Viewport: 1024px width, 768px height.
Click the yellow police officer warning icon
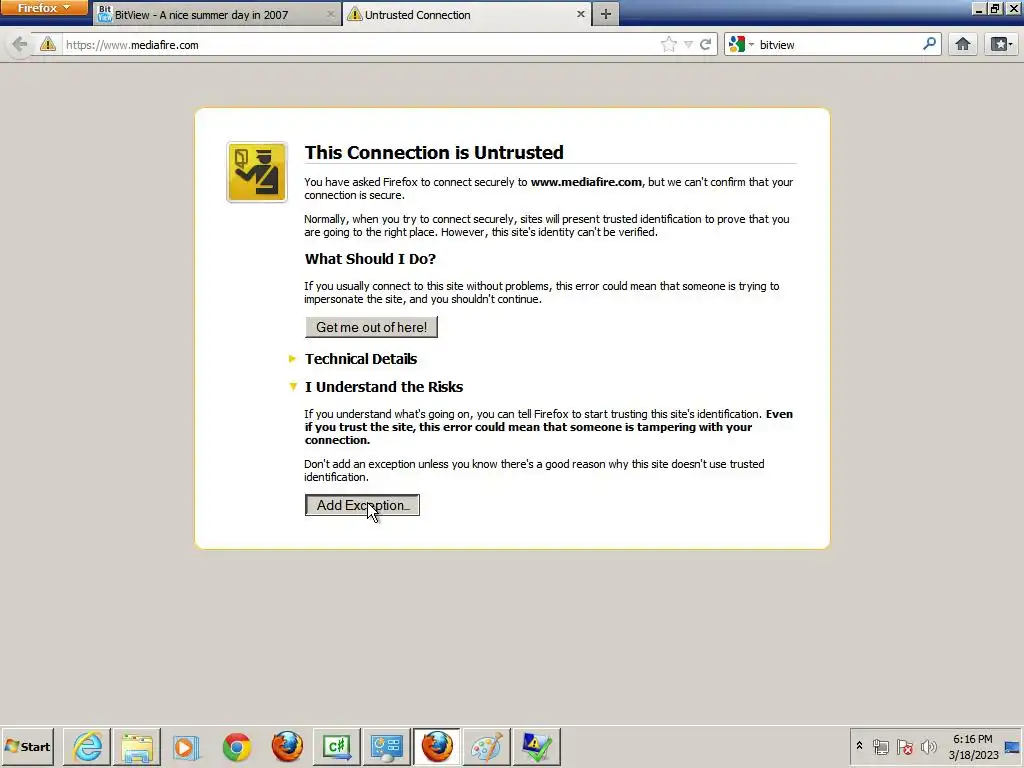(257, 172)
